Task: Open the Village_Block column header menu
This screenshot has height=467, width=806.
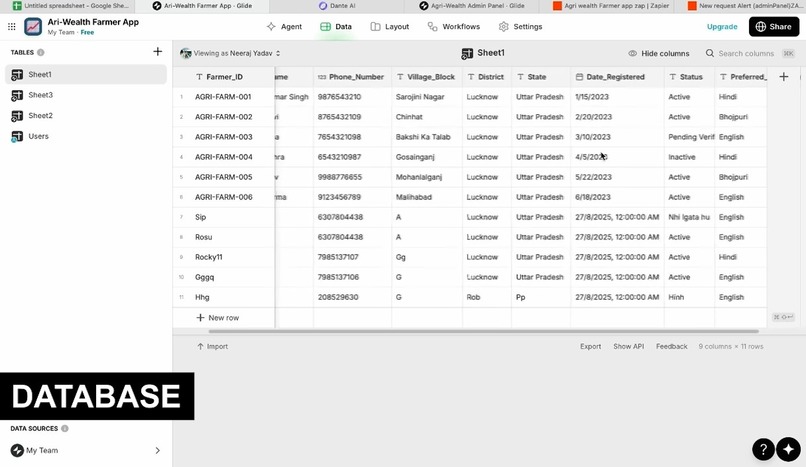Action: click(x=427, y=77)
